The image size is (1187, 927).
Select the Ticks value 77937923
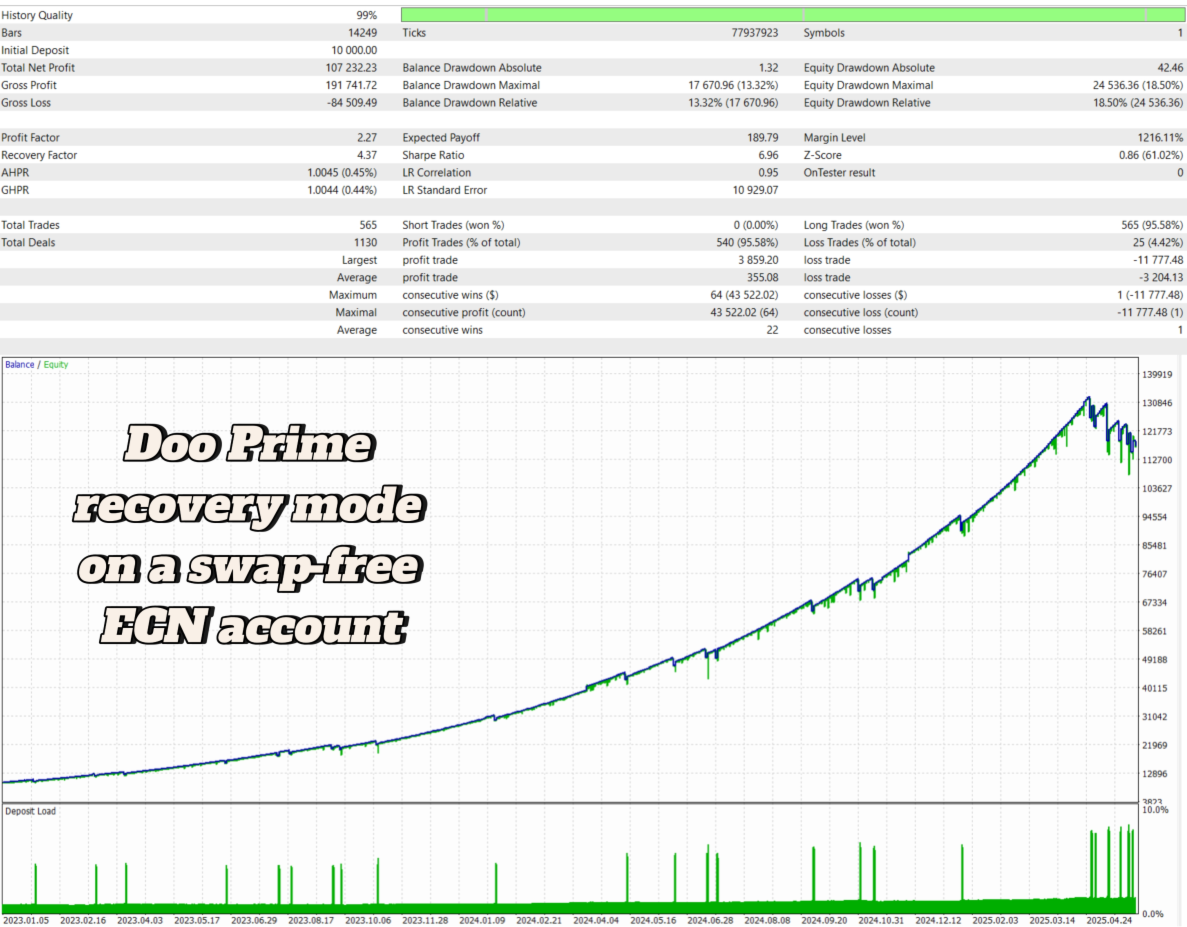point(755,33)
